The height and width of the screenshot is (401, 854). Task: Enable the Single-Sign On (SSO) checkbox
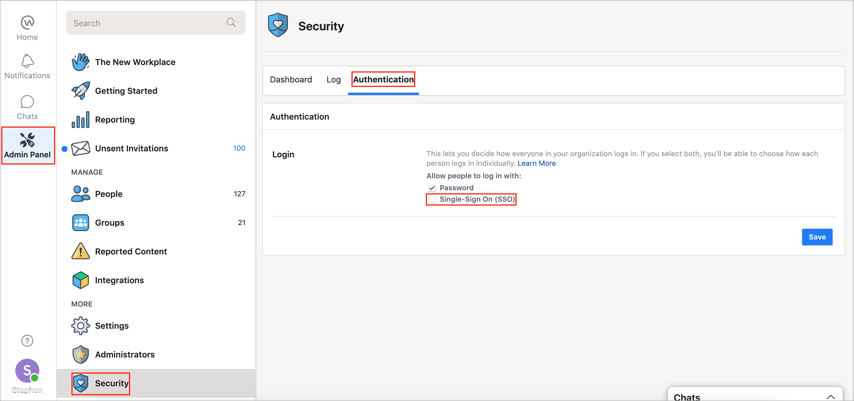pos(432,200)
